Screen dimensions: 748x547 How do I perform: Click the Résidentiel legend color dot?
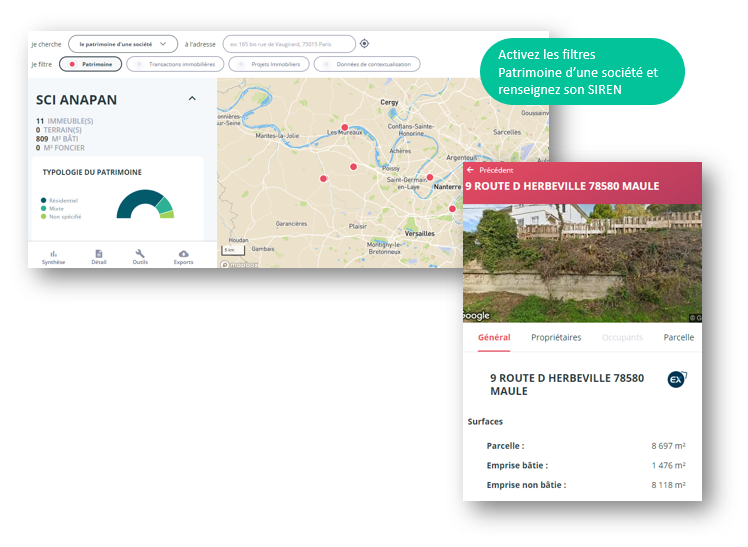pyautogui.click(x=43, y=200)
